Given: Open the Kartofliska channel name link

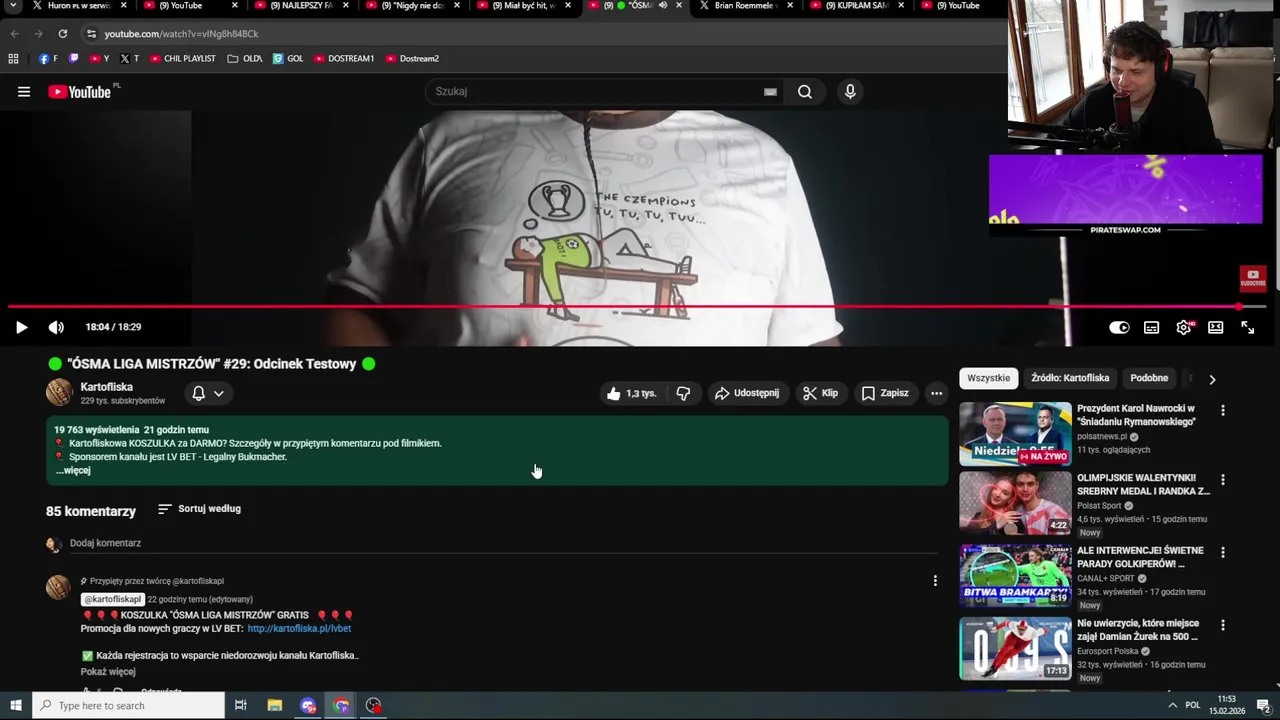Looking at the screenshot, I should [x=106, y=387].
